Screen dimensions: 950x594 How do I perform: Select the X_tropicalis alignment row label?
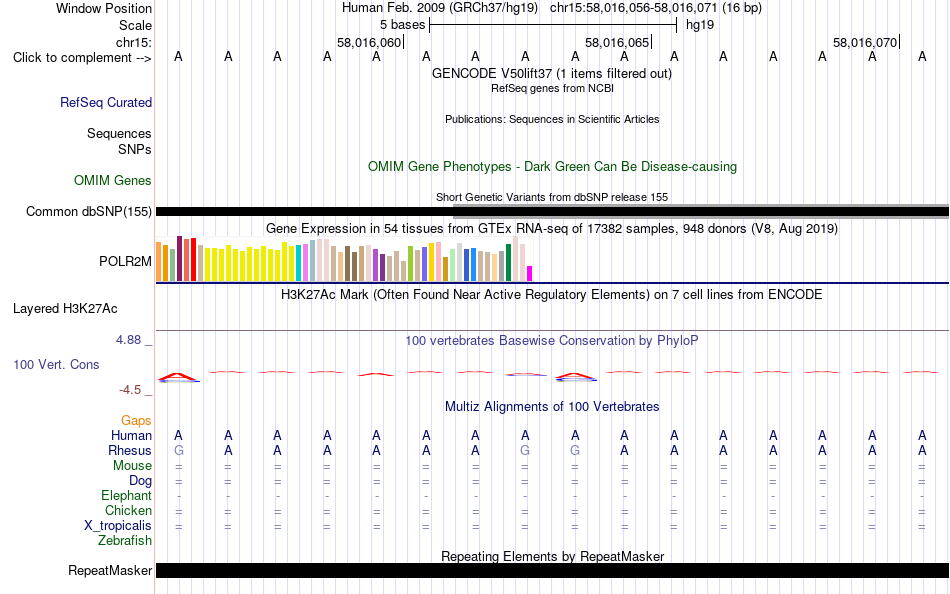[118, 526]
